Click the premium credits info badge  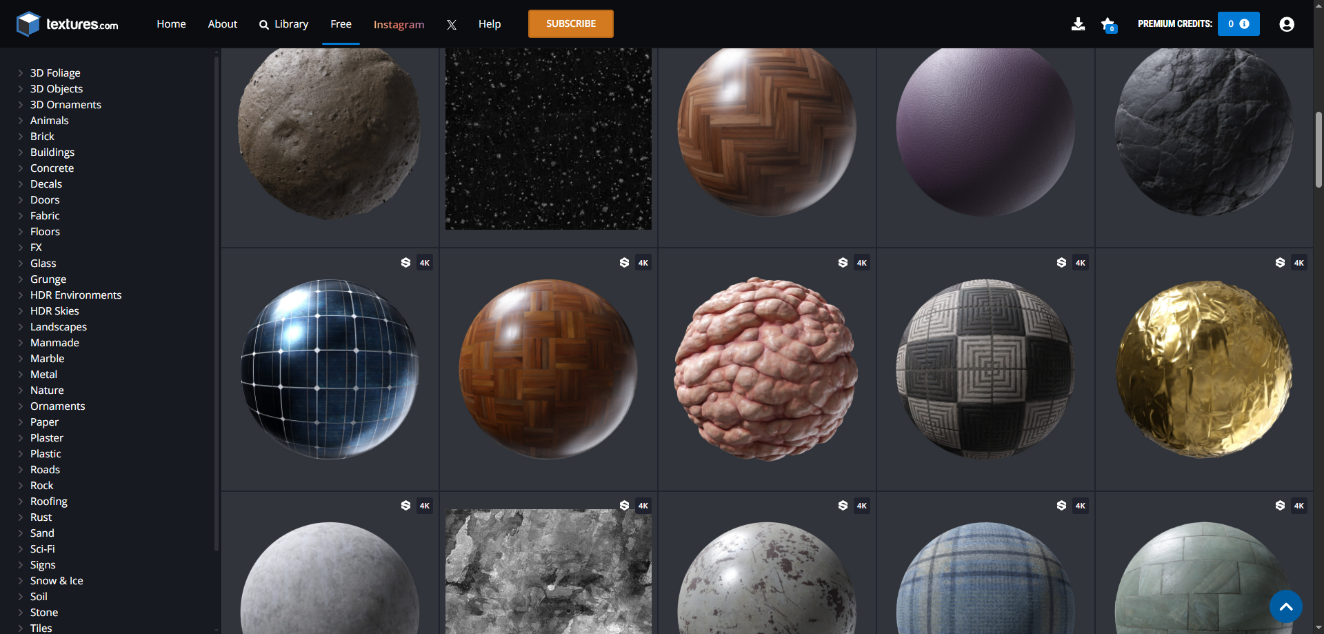(x=1238, y=24)
